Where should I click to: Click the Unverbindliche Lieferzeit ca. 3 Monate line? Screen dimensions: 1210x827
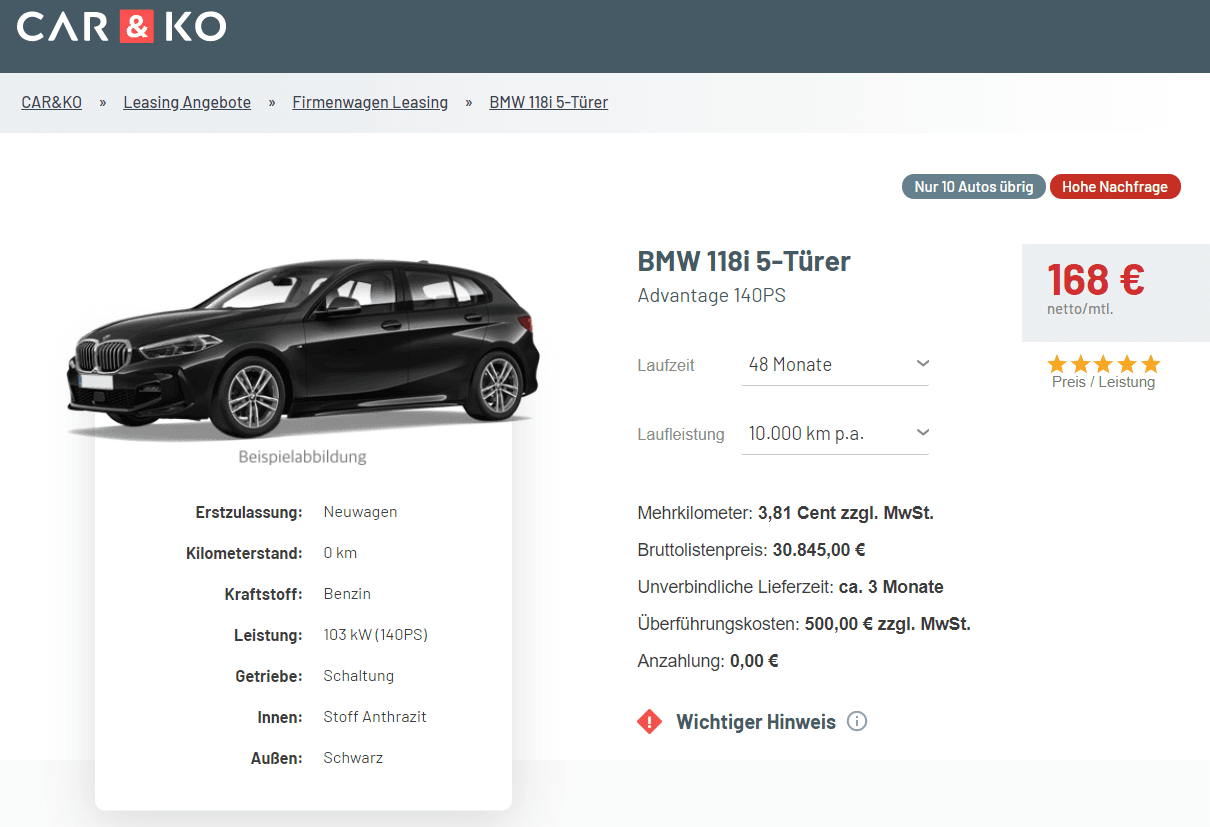(791, 587)
